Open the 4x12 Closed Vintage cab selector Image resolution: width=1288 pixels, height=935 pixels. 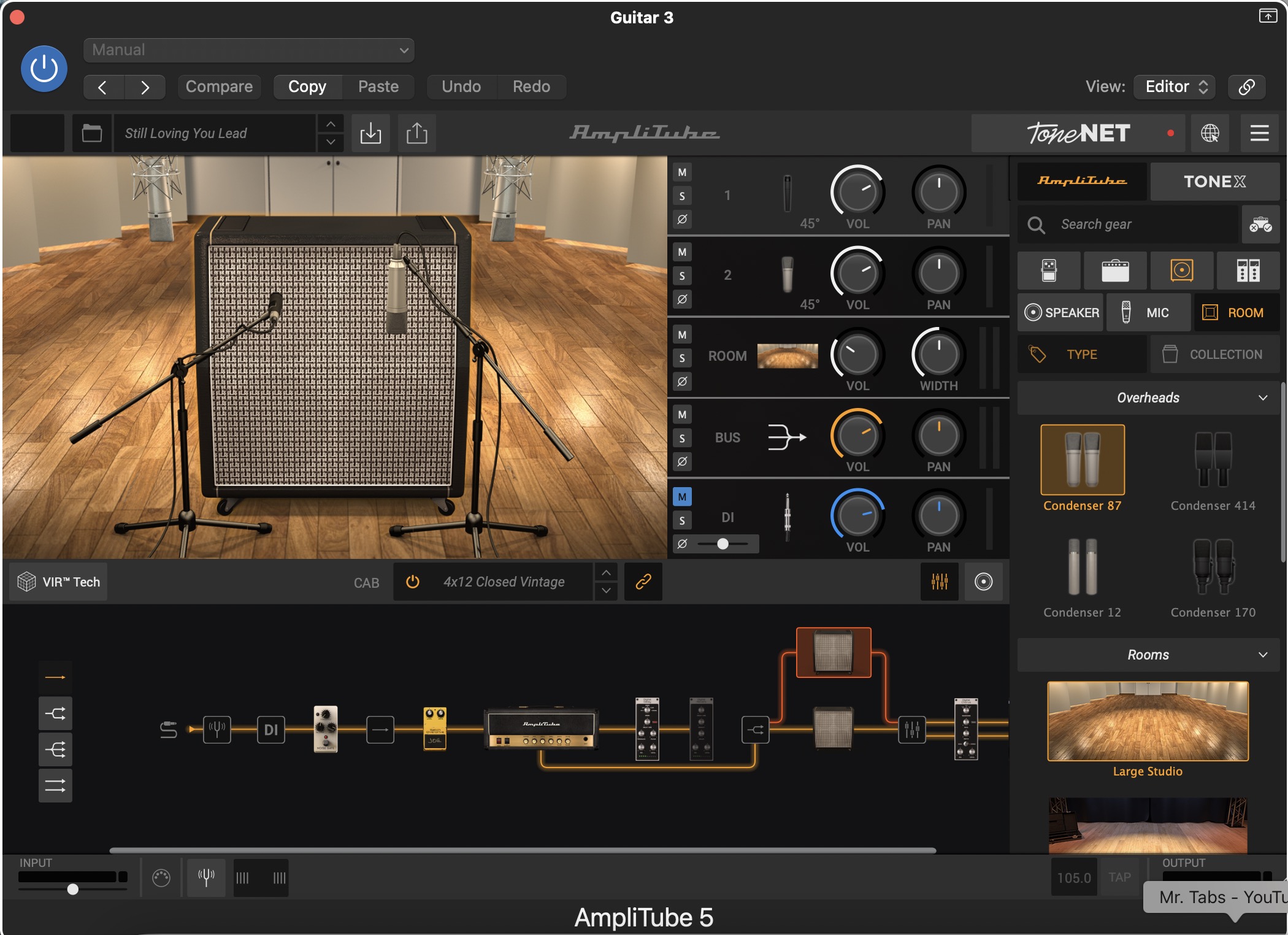pyautogui.click(x=504, y=582)
